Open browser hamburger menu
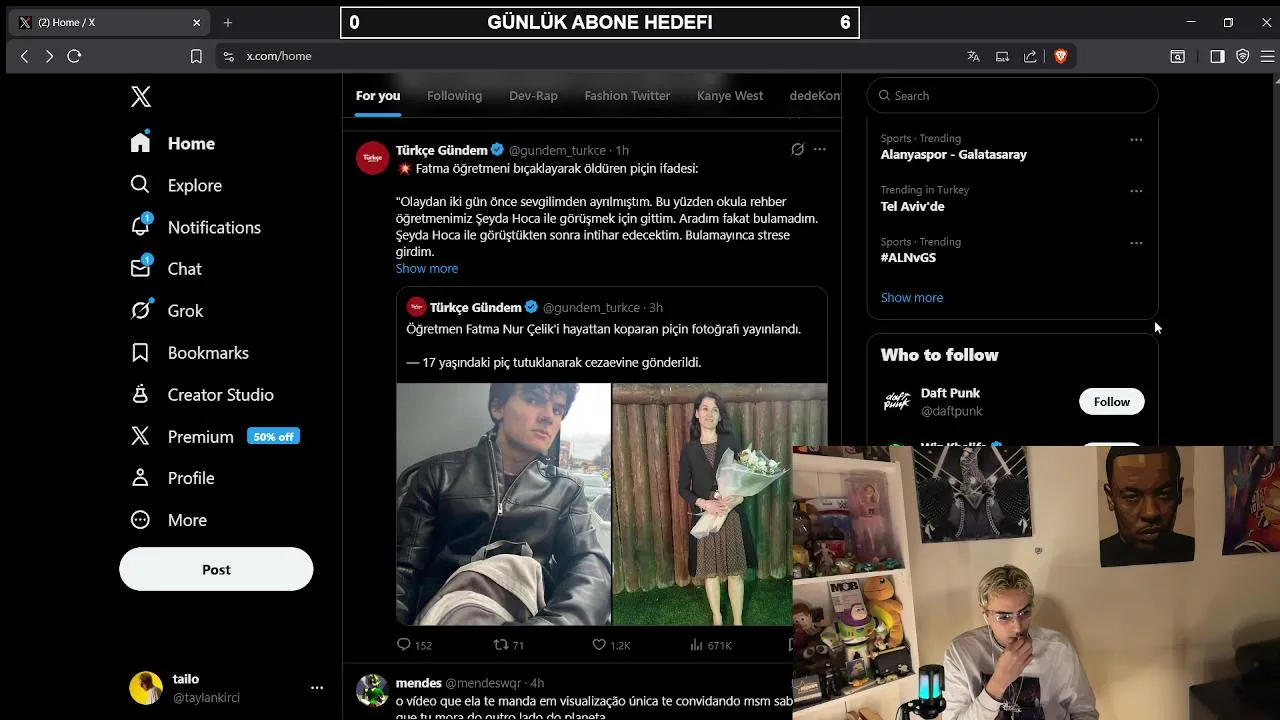Screen dimensions: 1280x720 [x=1267, y=56]
